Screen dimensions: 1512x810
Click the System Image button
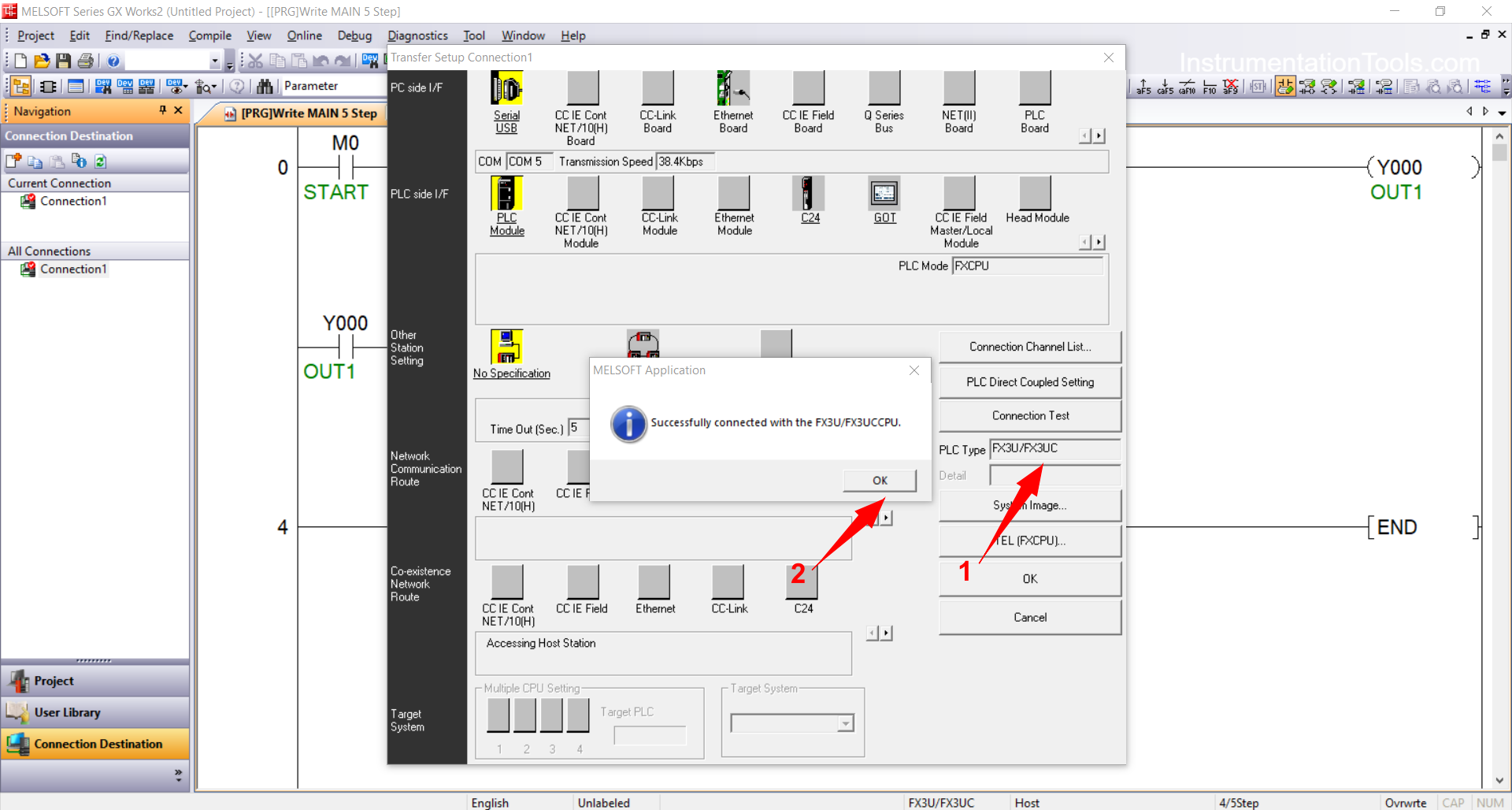[1030, 506]
